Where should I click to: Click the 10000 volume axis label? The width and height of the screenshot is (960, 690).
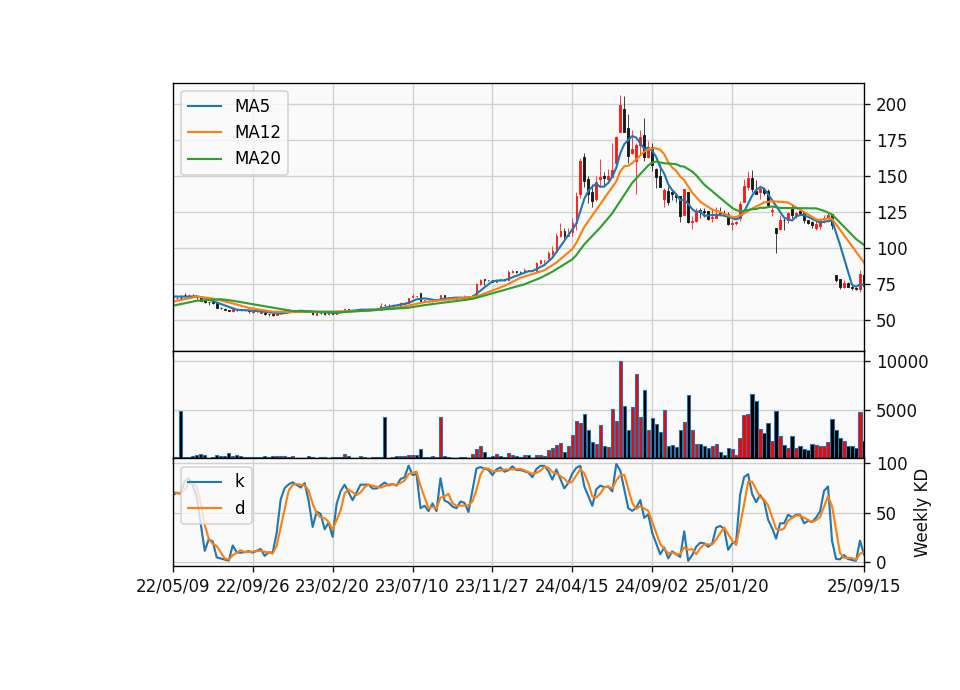pos(902,362)
